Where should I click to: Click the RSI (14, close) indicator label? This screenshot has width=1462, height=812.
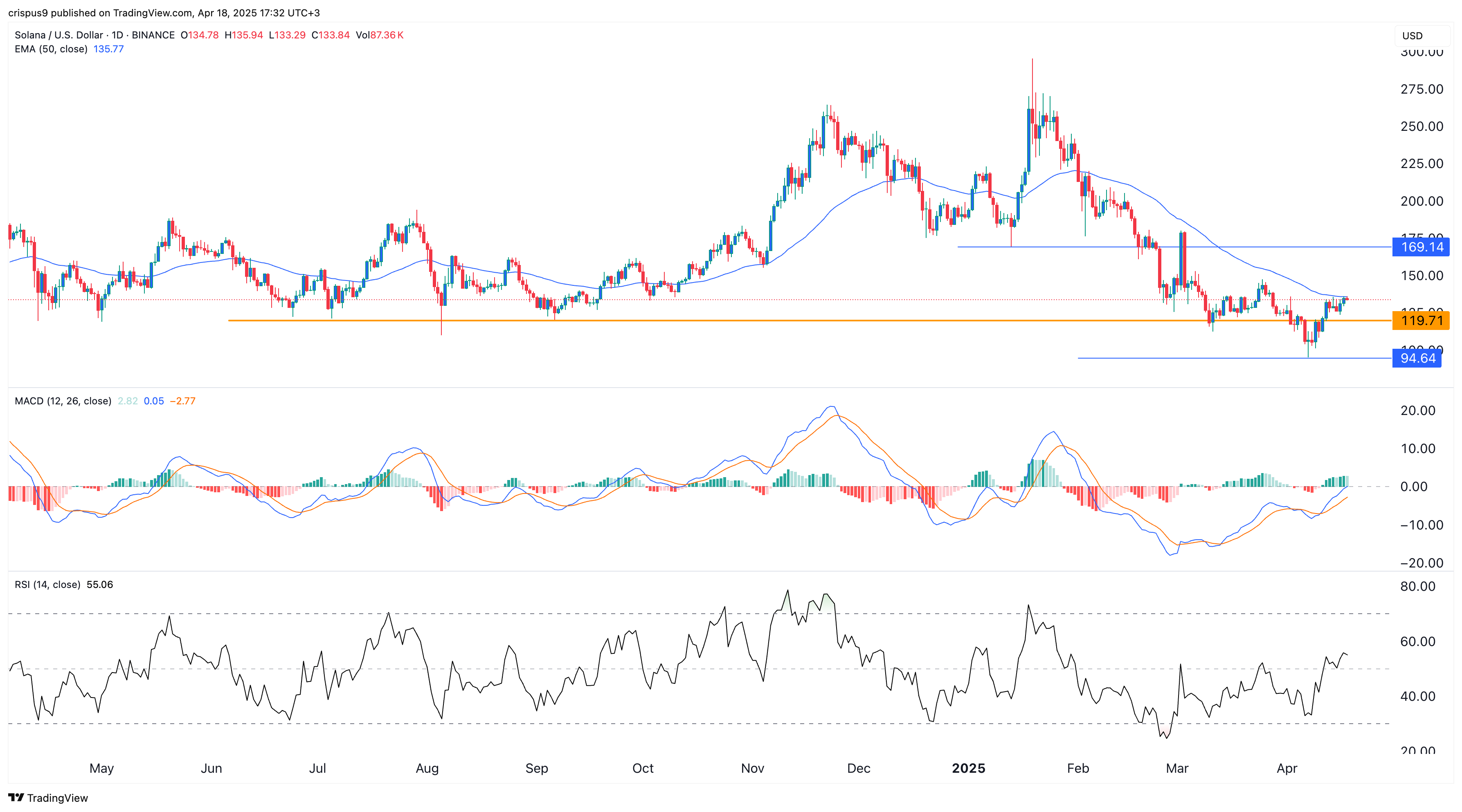pyautogui.click(x=47, y=584)
